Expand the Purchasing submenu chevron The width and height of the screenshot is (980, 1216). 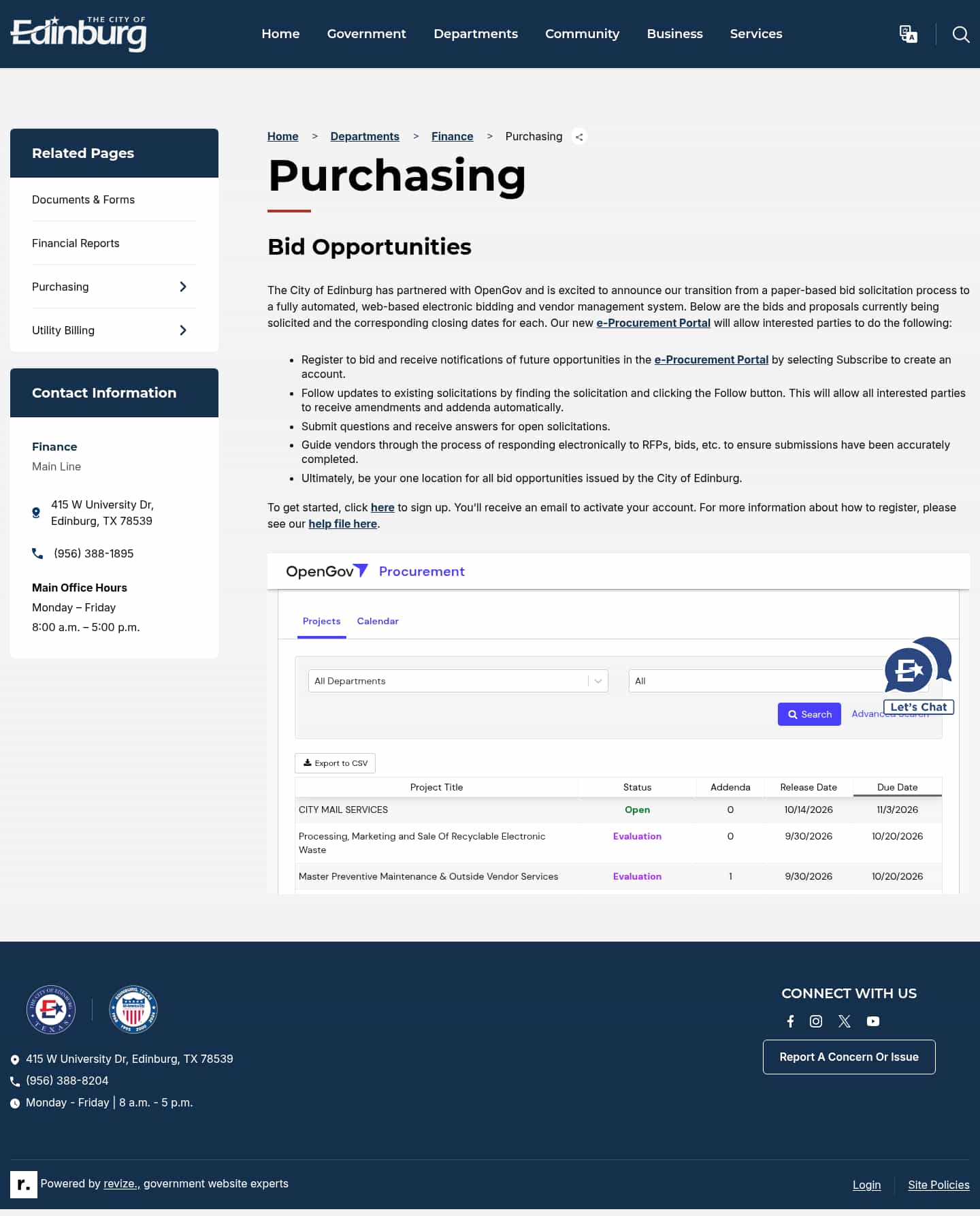182,287
